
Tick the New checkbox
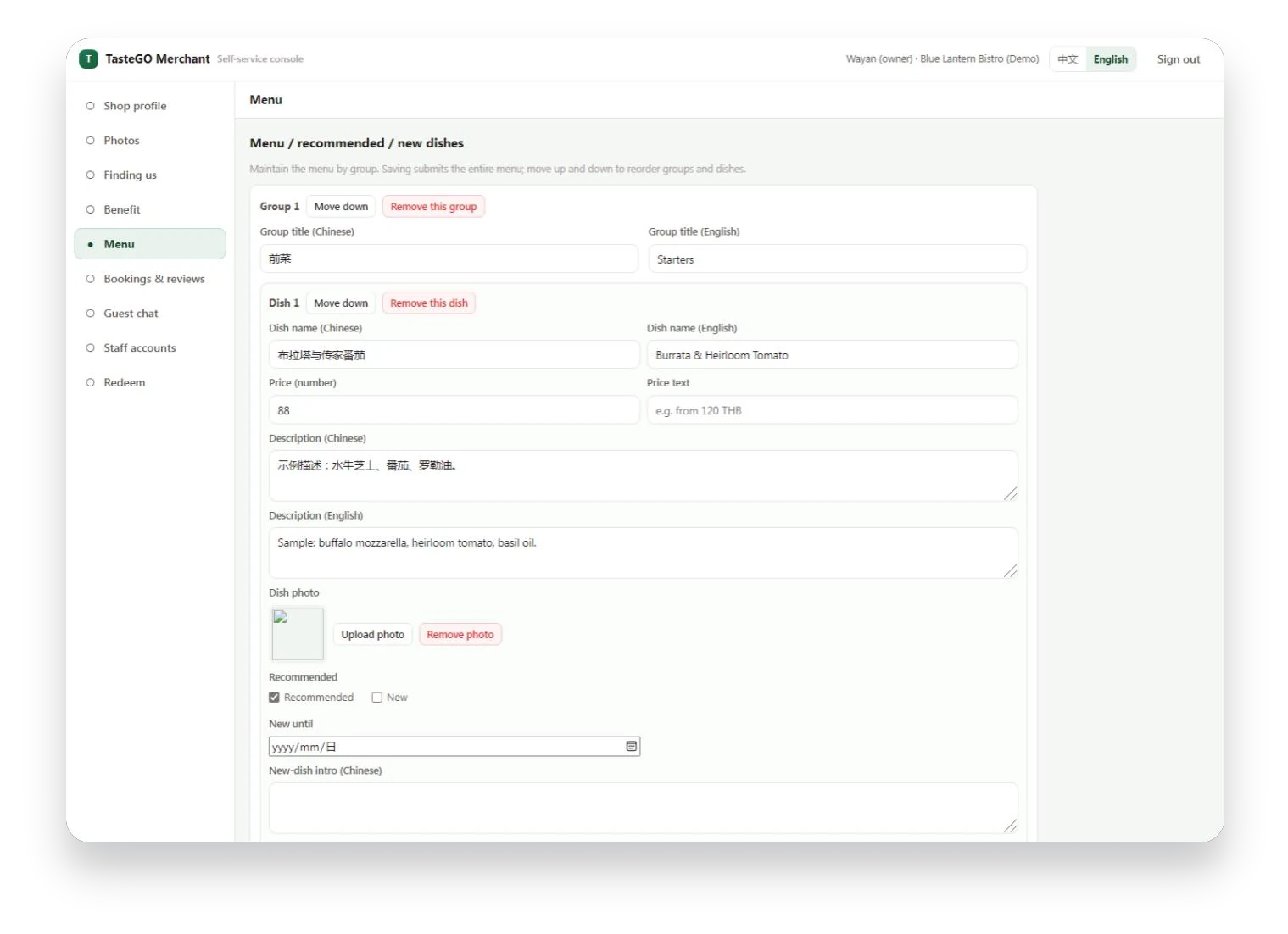point(376,698)
